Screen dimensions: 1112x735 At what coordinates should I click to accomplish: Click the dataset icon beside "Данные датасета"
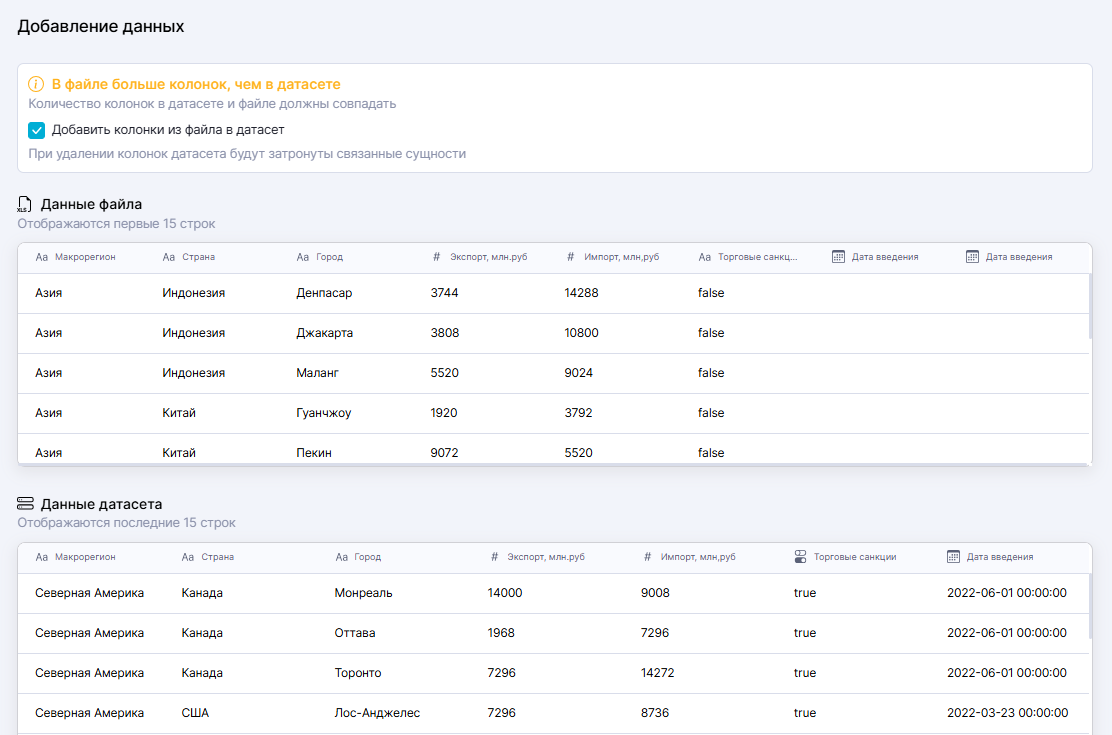coord(25,504)
